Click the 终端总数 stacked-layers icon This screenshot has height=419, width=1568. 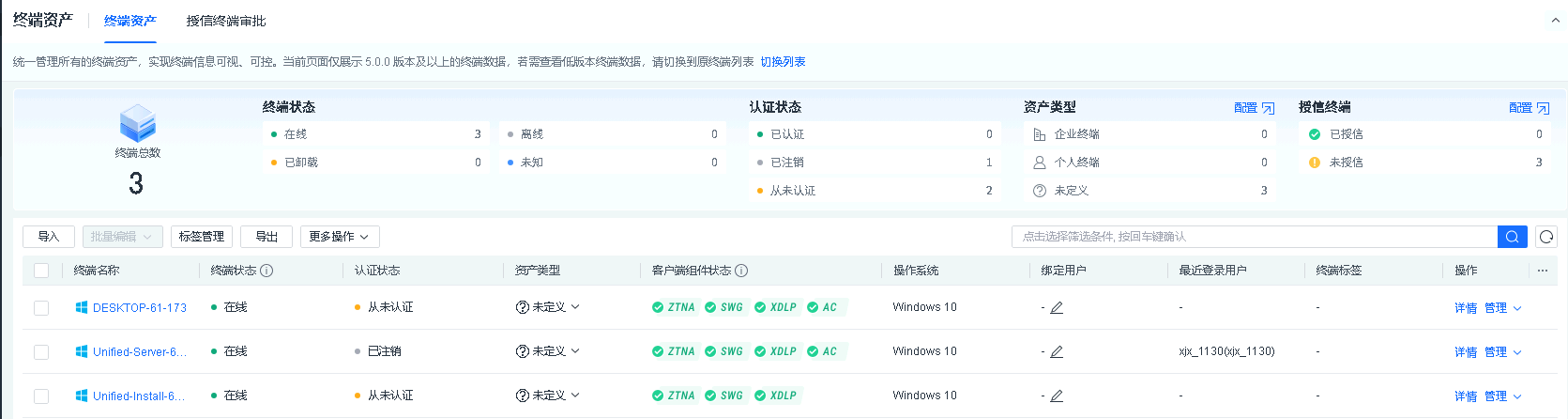tap(137, 123)
